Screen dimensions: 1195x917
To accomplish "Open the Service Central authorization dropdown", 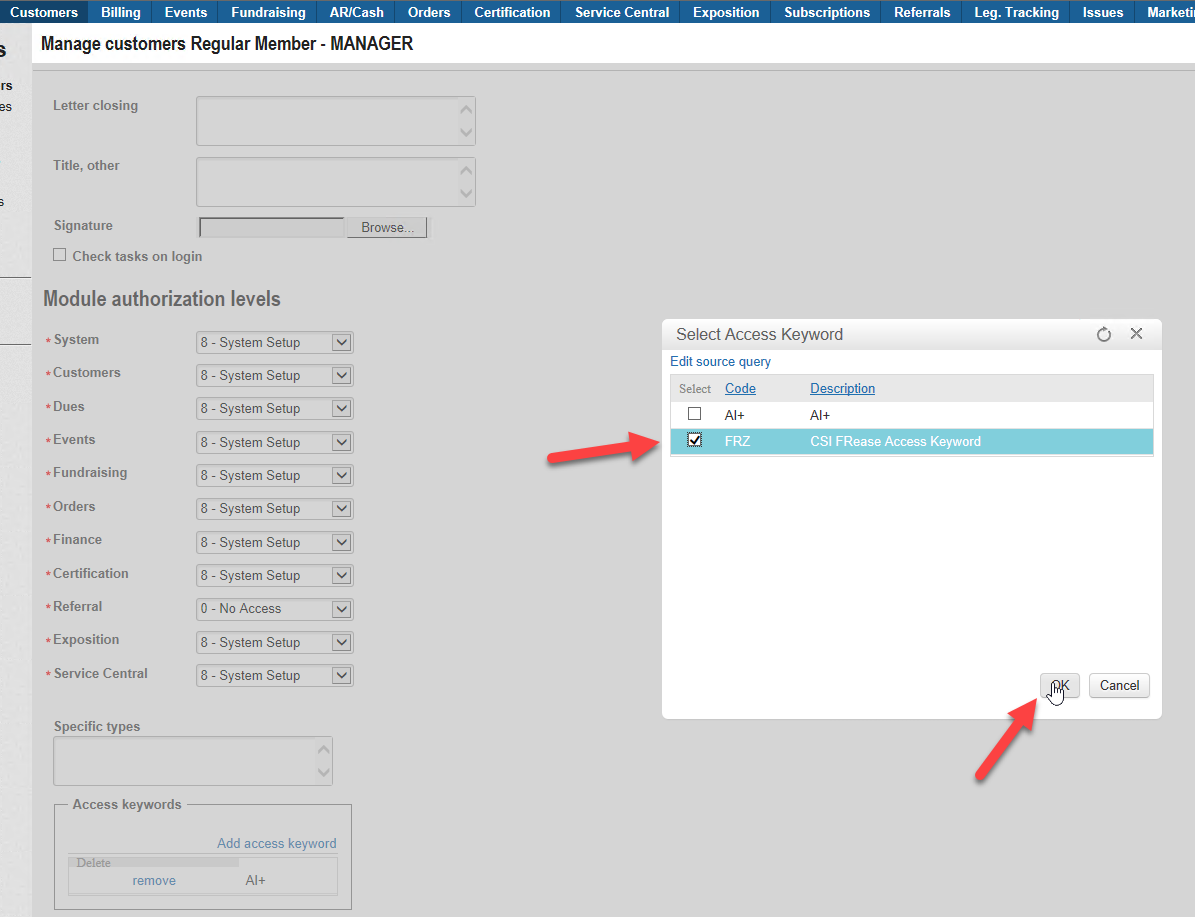I will pos(341,676).
